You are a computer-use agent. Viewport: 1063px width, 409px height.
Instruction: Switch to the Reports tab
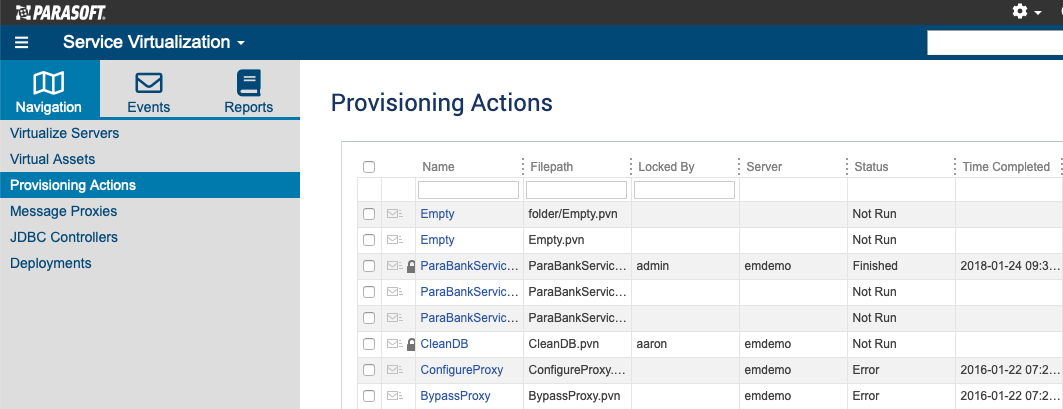point(249,89)
